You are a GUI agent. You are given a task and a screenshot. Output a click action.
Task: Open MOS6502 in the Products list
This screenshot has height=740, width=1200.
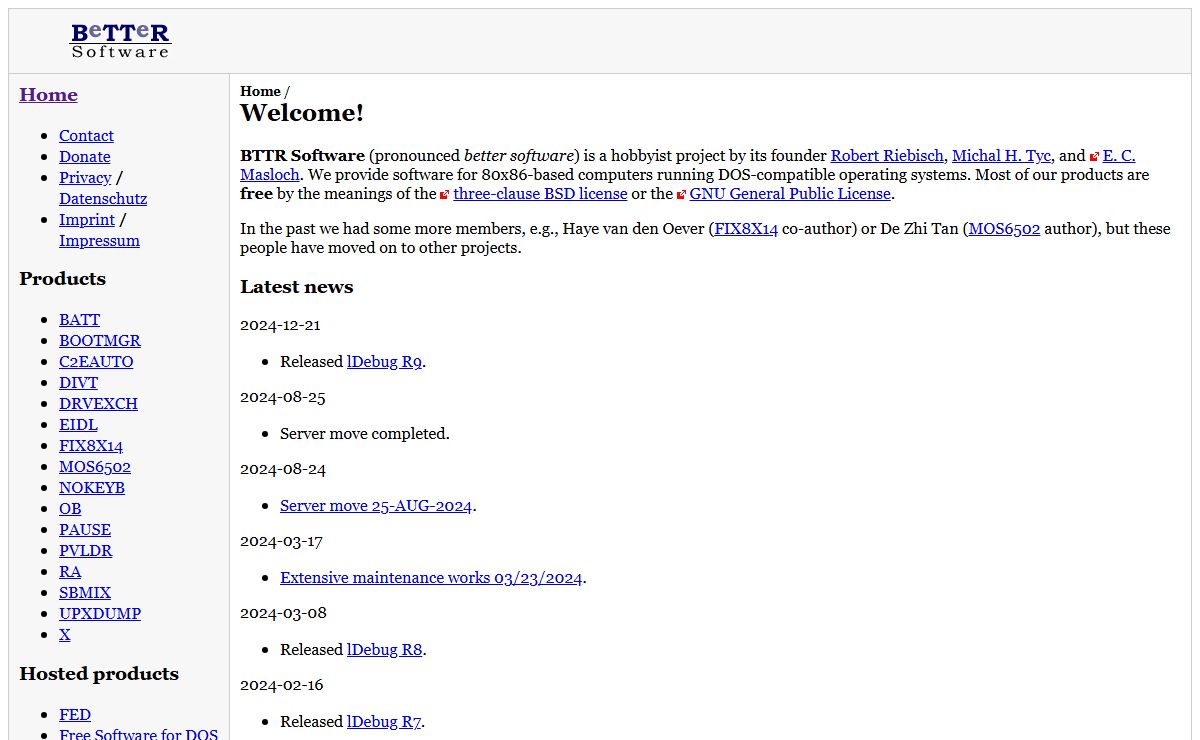tap(95, 467)
